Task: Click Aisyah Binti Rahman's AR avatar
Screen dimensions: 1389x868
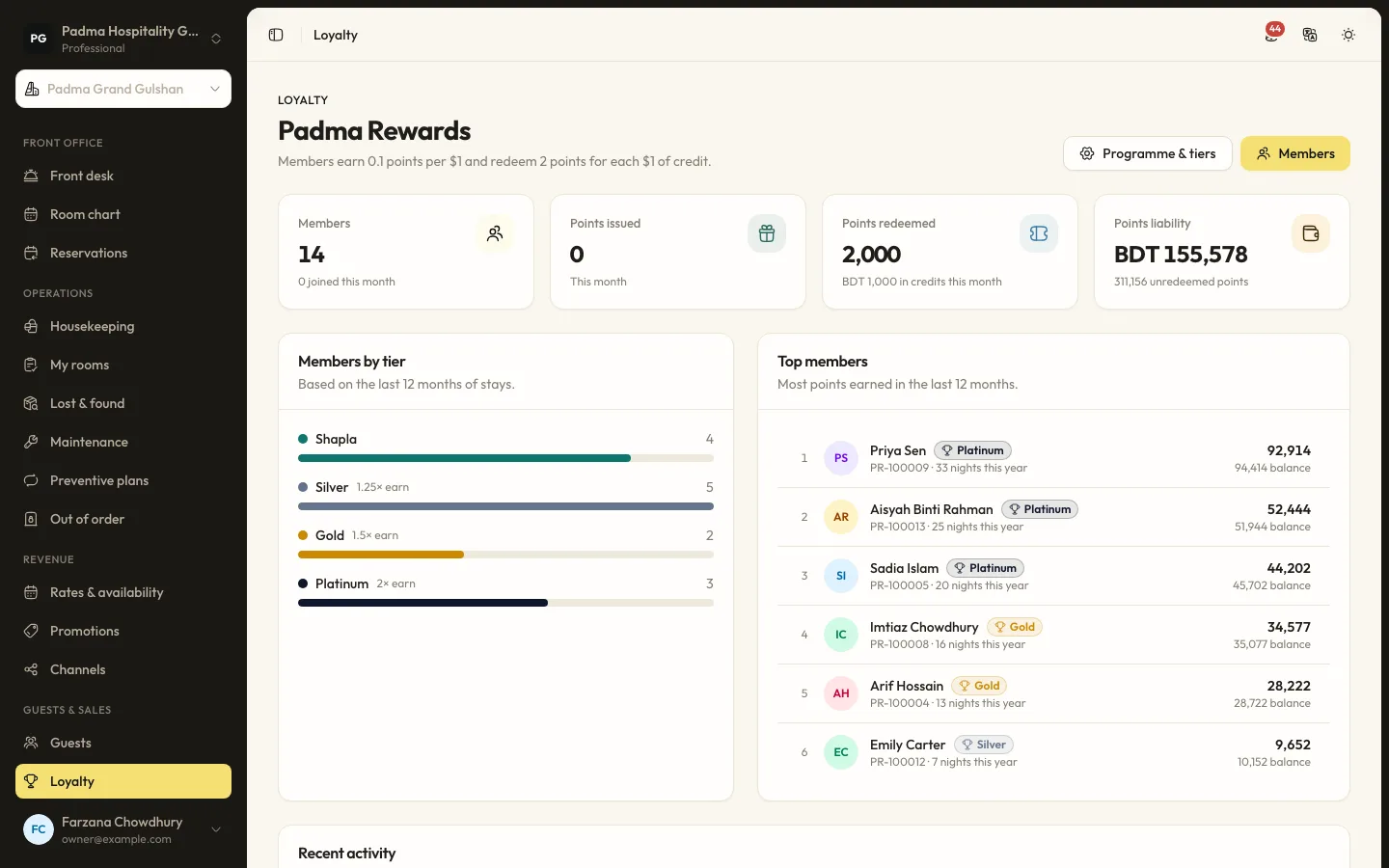Action: click(x=841, y=517)
